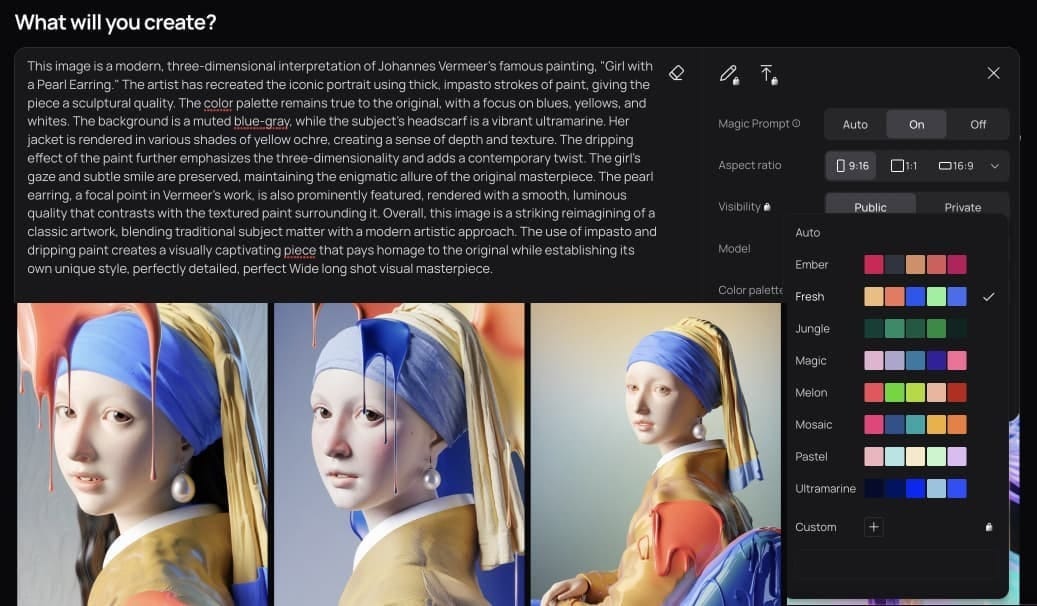The height and width of the screenshot is (606, 1037).
Task: Select Pastel color palette
Action: coord(897,456)
